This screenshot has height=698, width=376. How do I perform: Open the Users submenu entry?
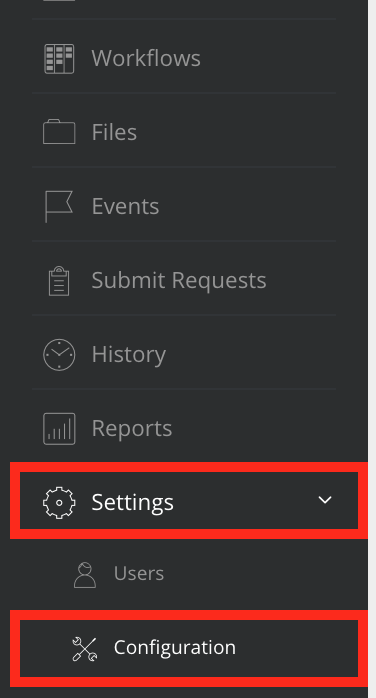[139, 573]
